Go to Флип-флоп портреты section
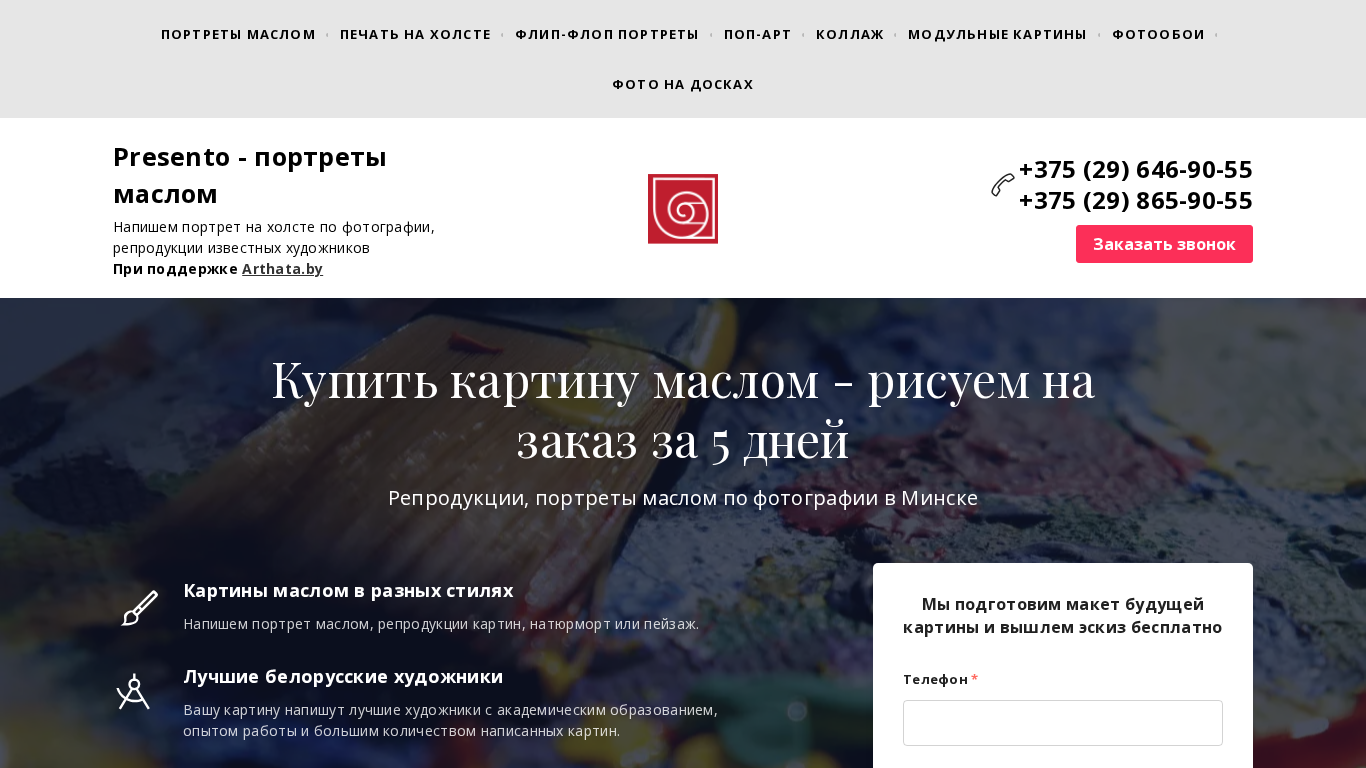The width and height of the screenshot is (1366, 768). (607, 34)
